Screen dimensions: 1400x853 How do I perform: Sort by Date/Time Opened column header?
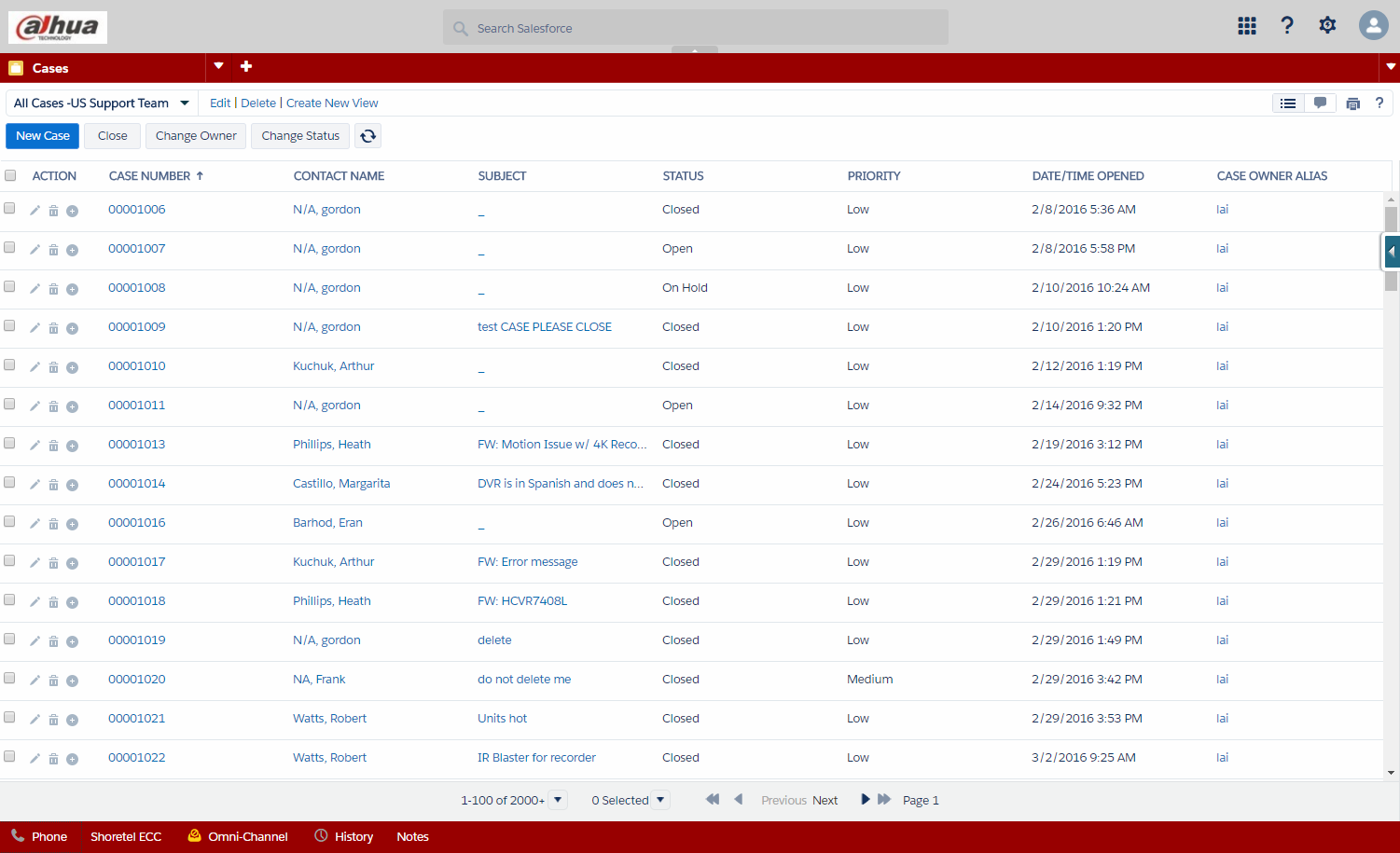tap(1088, 176)
